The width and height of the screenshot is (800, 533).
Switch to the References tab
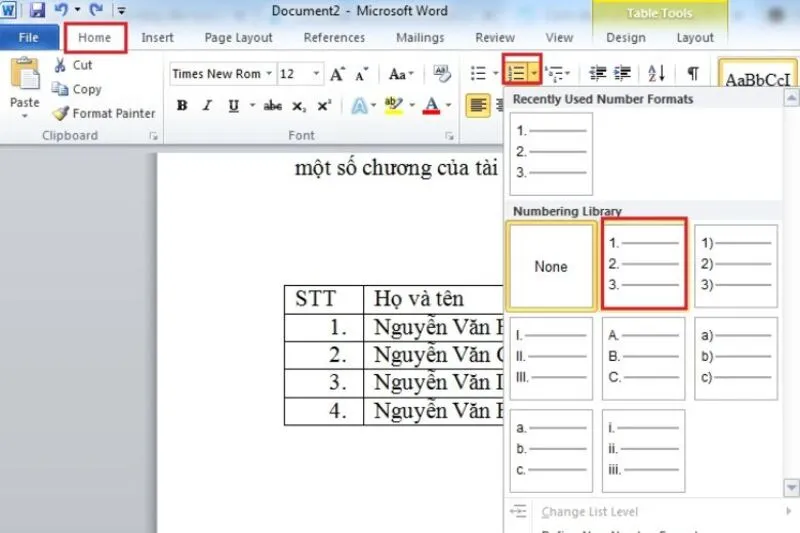pyautogui.click(x=334, y=38)
